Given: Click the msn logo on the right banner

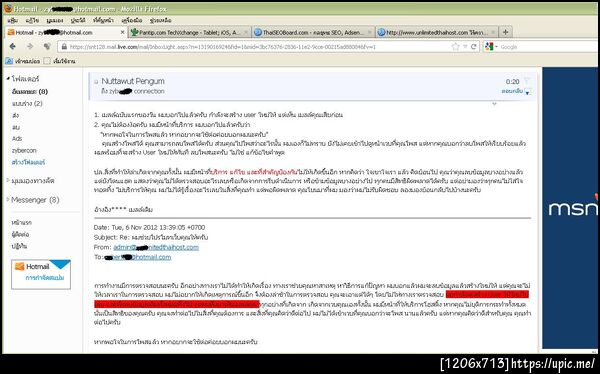Looking at the screenshot, I should tap(573, 207).
